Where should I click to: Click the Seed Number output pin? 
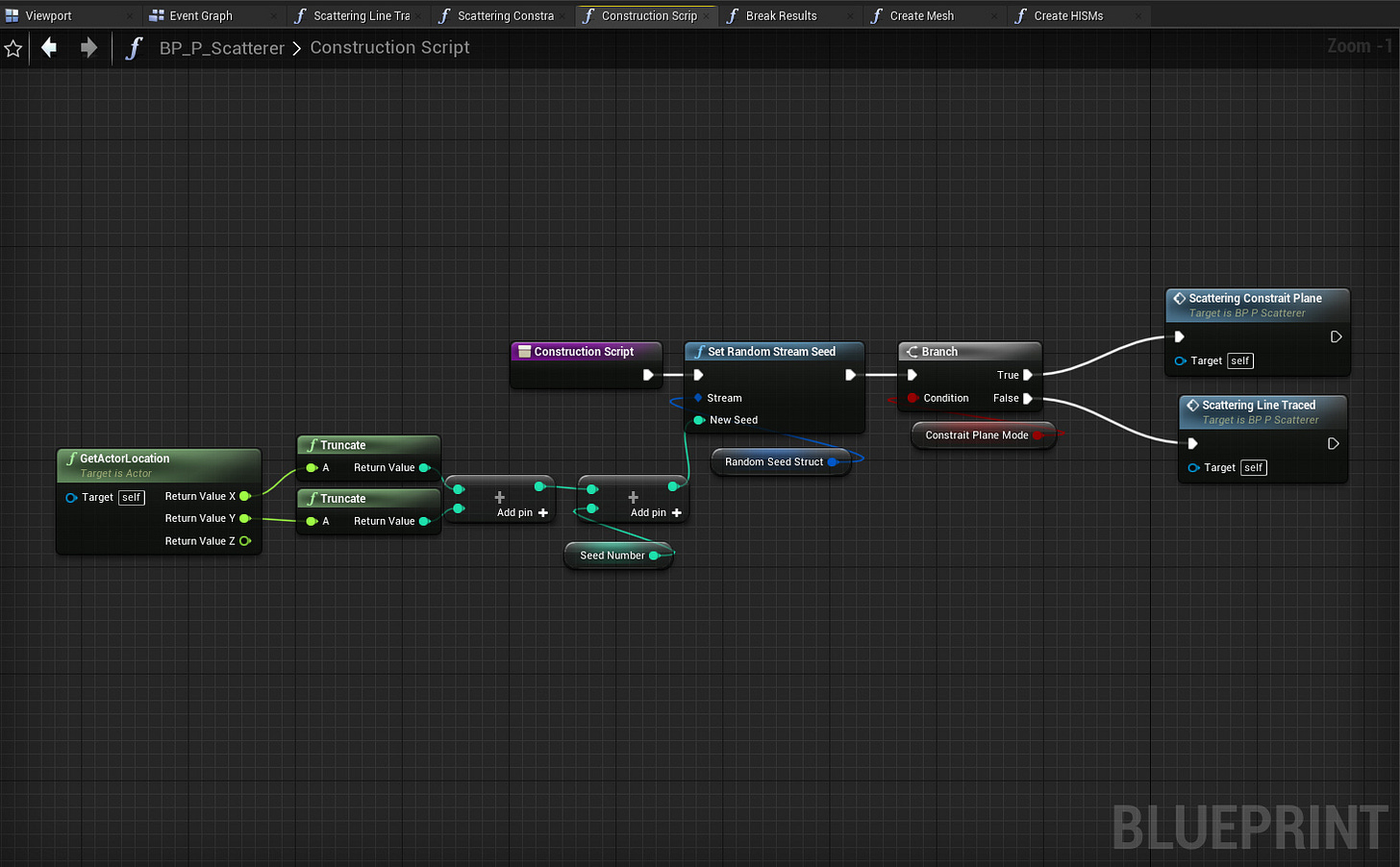(x=654, y=556)
